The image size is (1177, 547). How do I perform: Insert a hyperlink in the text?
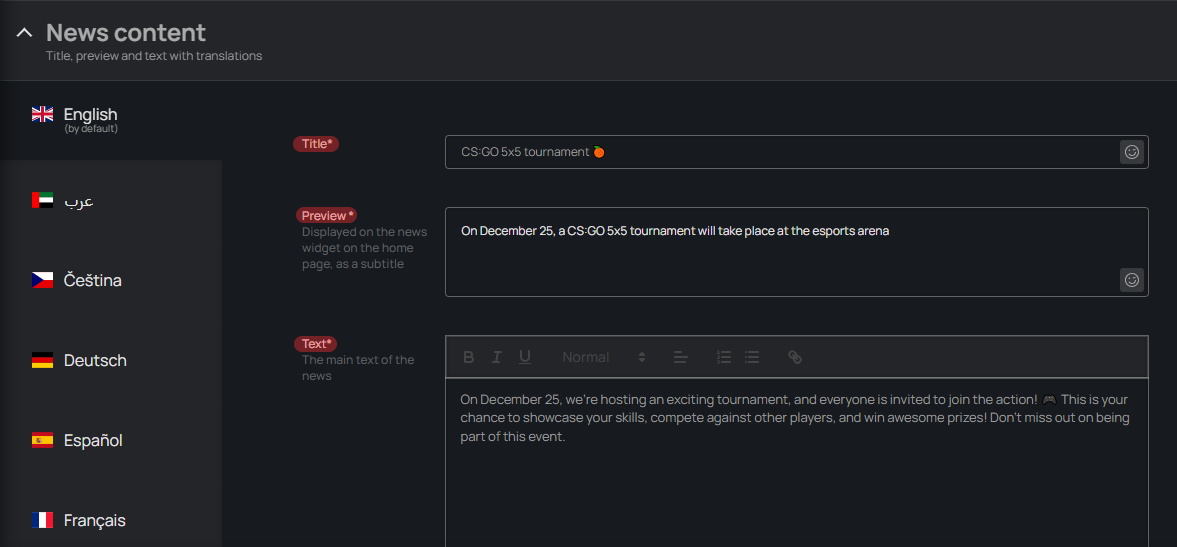pos(795,357)
